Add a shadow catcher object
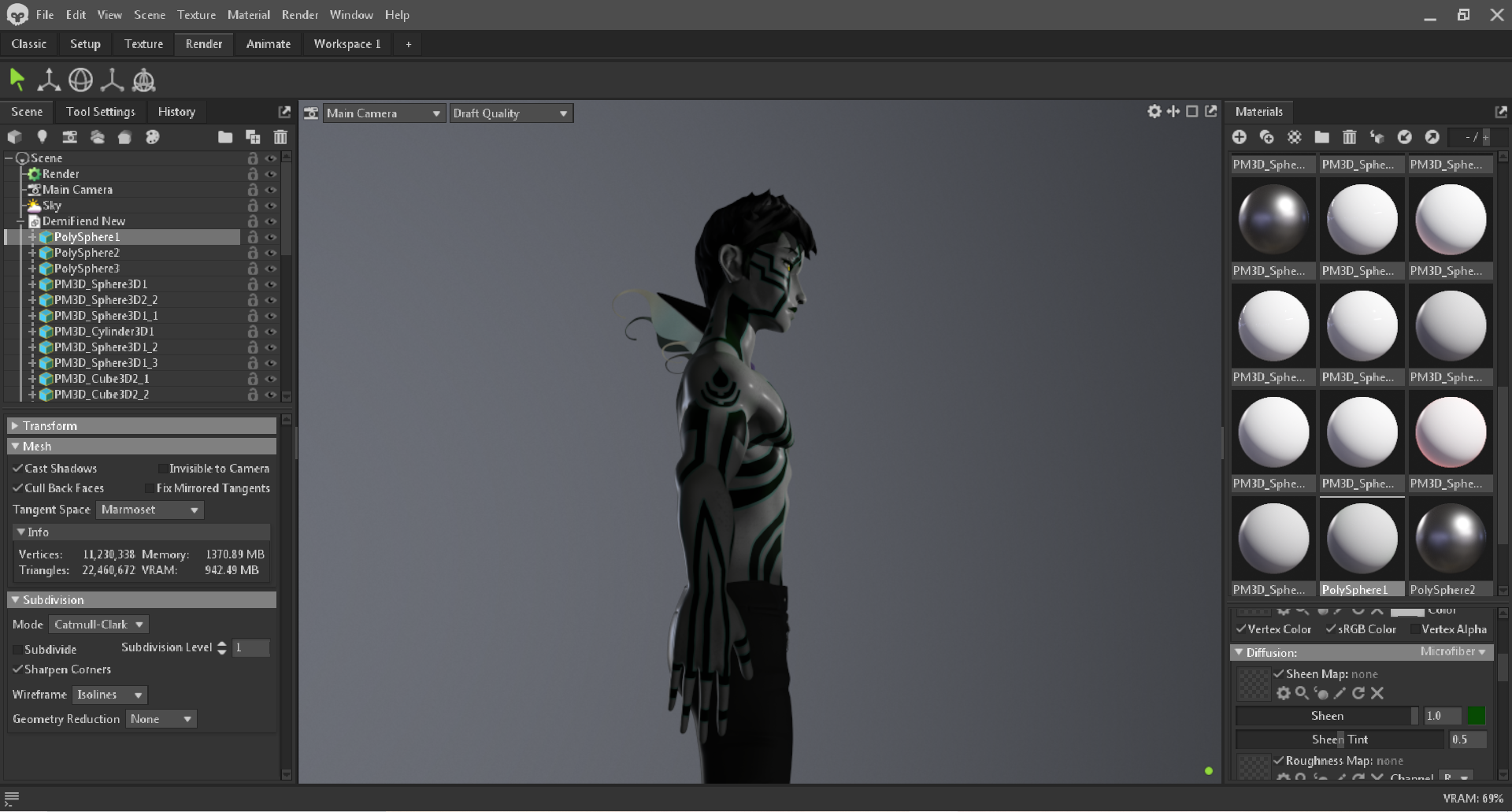1512x812 pixels. [124, 137]
